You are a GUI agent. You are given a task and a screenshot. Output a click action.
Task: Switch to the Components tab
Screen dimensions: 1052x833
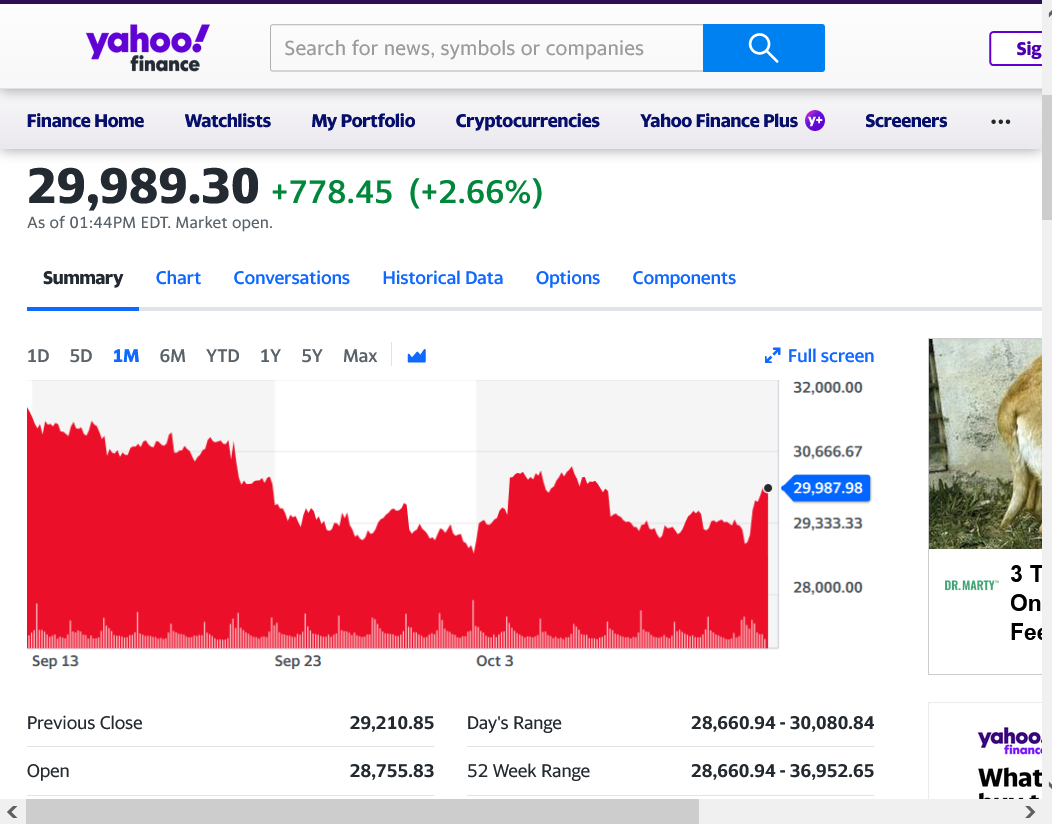click(x=684, y=278)
